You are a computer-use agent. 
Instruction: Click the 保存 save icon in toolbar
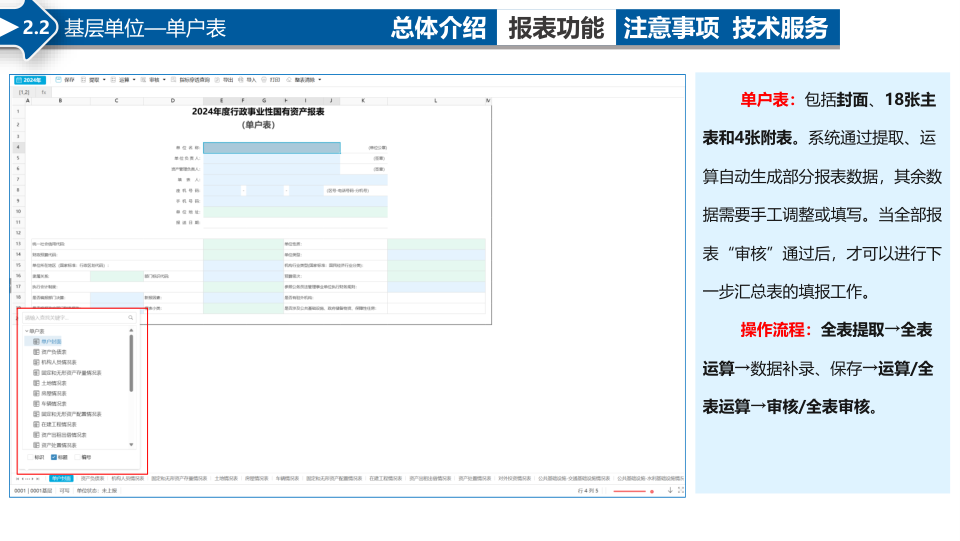coord(58,80)
